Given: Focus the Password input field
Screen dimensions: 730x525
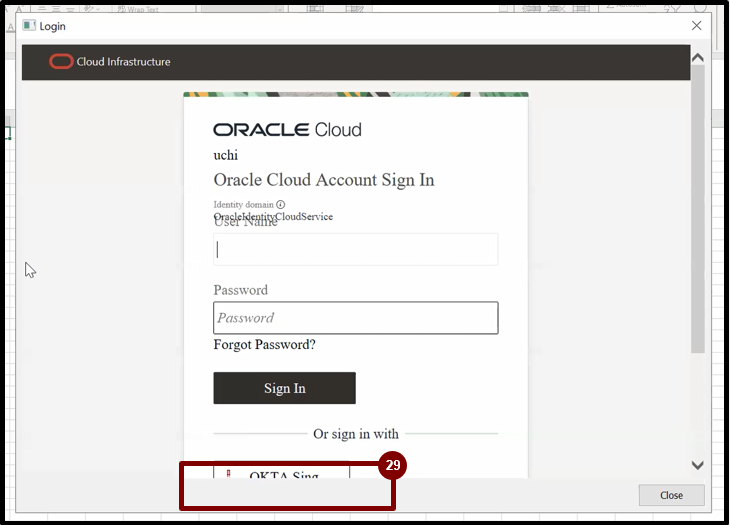Looking at the screenshot, I should point(355,318).
